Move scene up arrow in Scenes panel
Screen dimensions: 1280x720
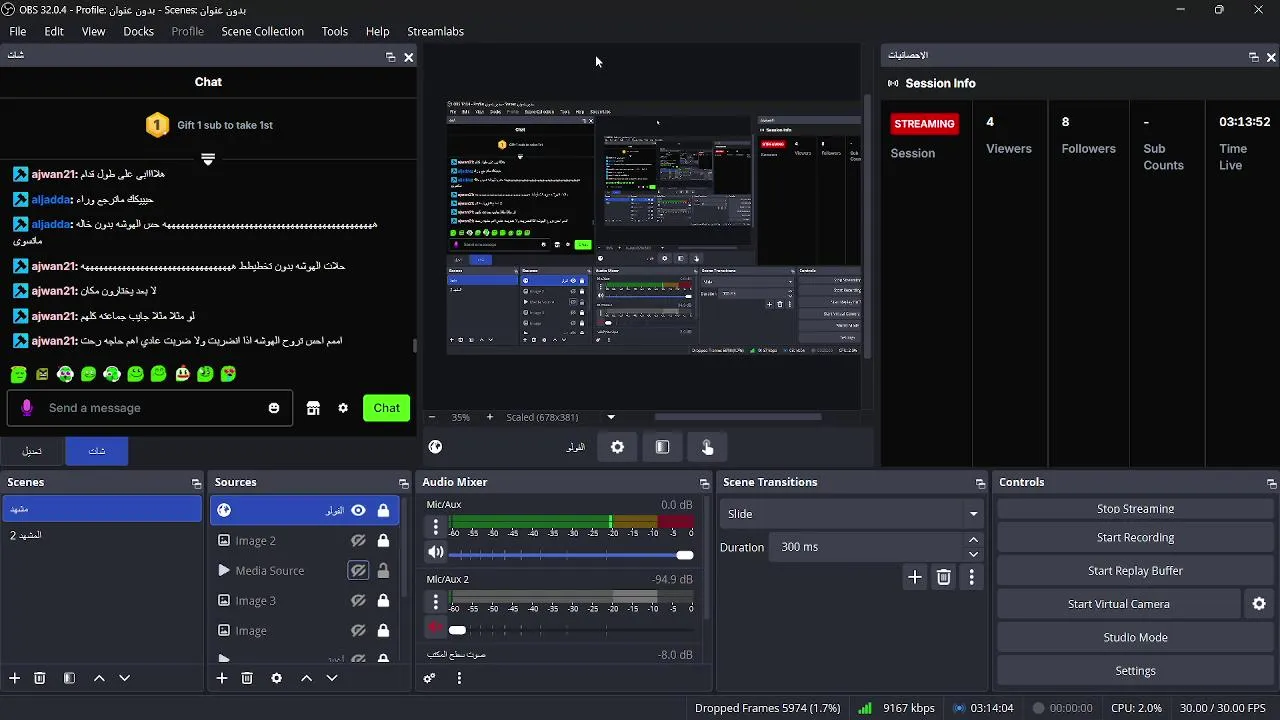click(x=99, y=678)
